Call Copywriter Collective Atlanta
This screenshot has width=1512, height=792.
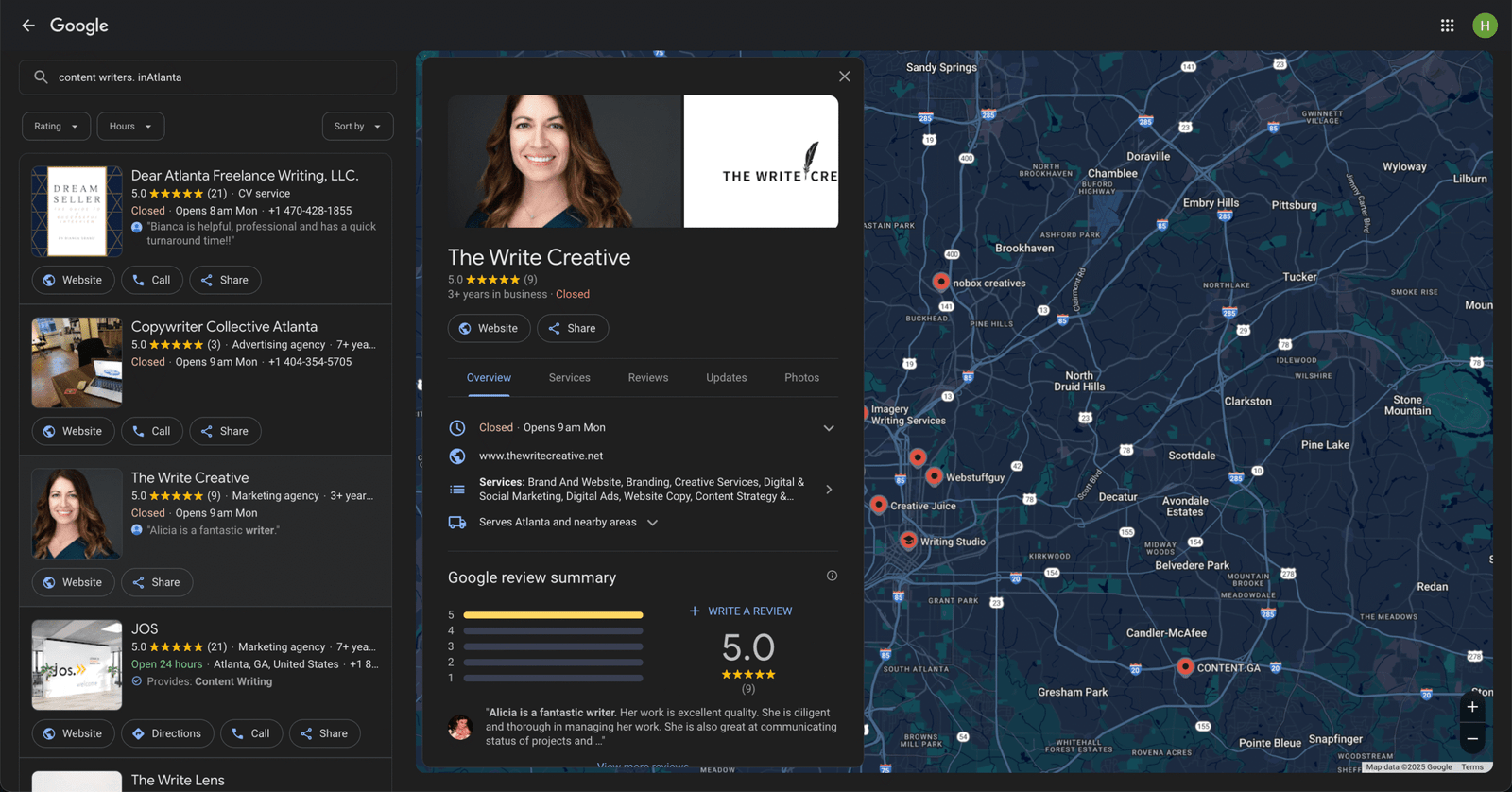click(x=151, y=431)
